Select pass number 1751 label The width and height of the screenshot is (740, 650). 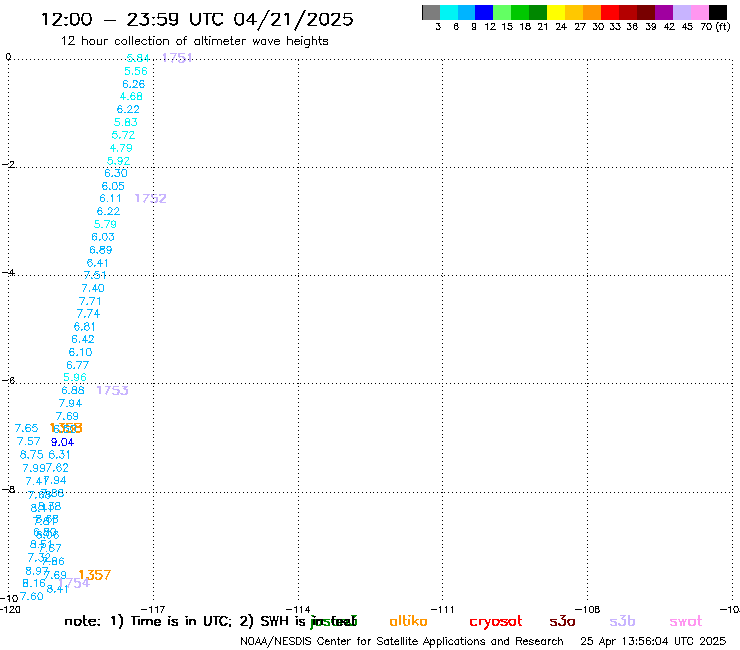pos(177,58)
